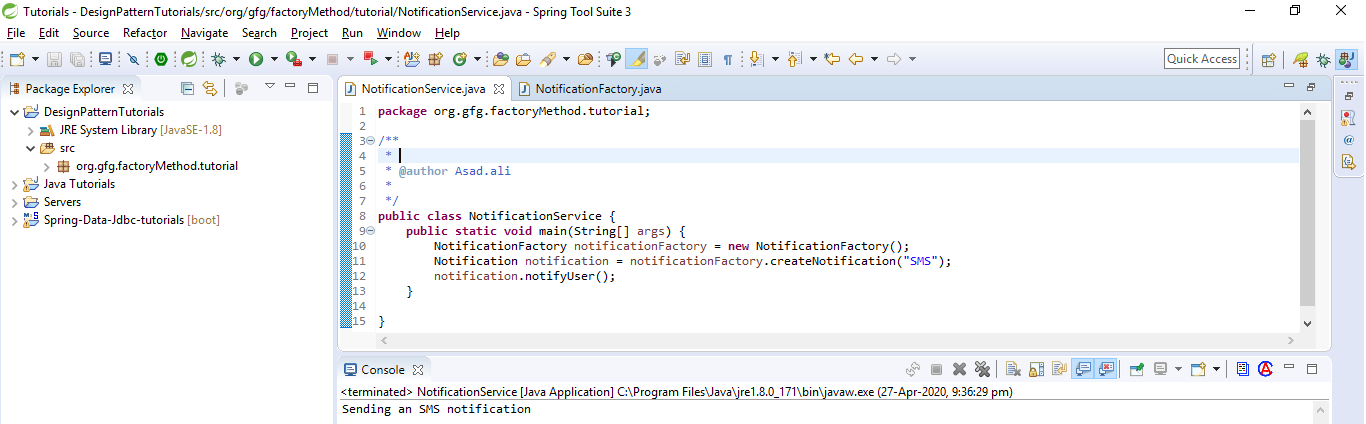Screen dimensions: 1366x424
Task: Open the Refactor menu
Action: coord(145,33)
